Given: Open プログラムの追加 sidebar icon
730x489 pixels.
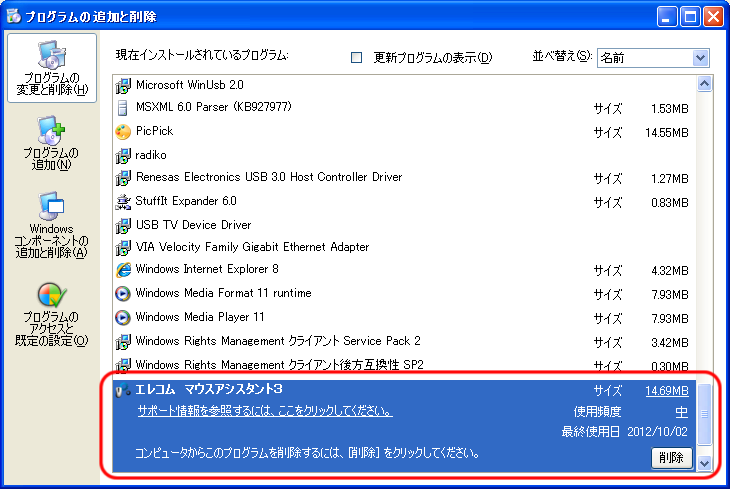Looking at the screenshot, I should coord(52,143).
